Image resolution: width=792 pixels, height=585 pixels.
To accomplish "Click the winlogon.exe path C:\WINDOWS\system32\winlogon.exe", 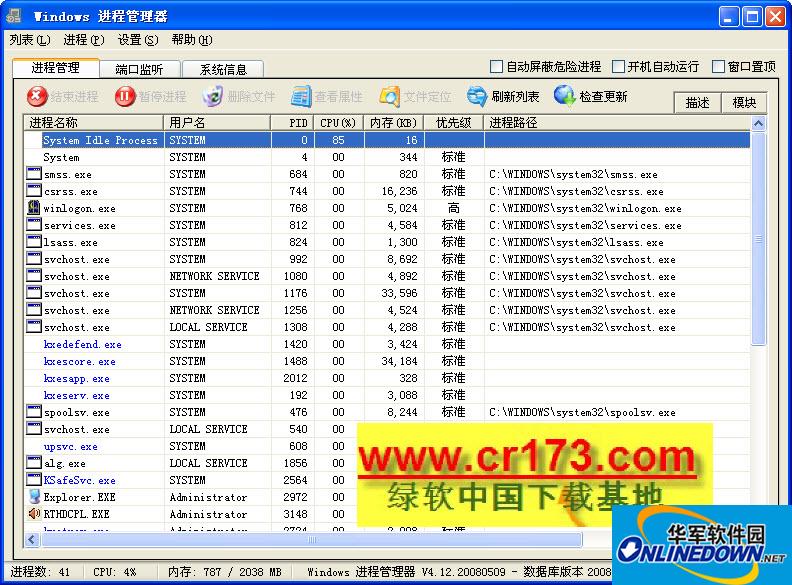I will click(x=585, y=208).
